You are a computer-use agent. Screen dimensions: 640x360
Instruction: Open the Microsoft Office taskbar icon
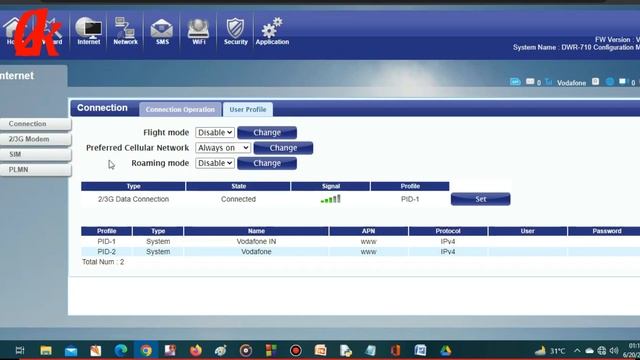395,350
